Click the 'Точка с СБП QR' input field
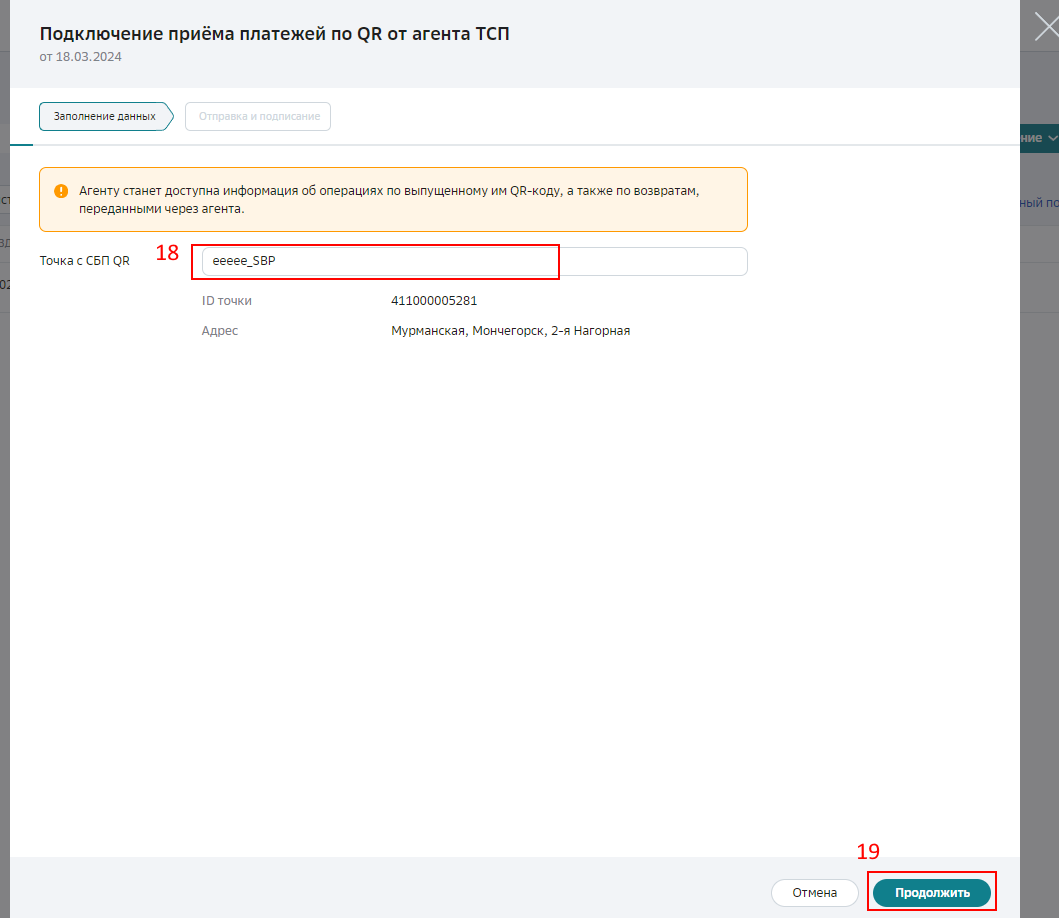Viewport: 1059px width, 918px height. tap(474, 261)
